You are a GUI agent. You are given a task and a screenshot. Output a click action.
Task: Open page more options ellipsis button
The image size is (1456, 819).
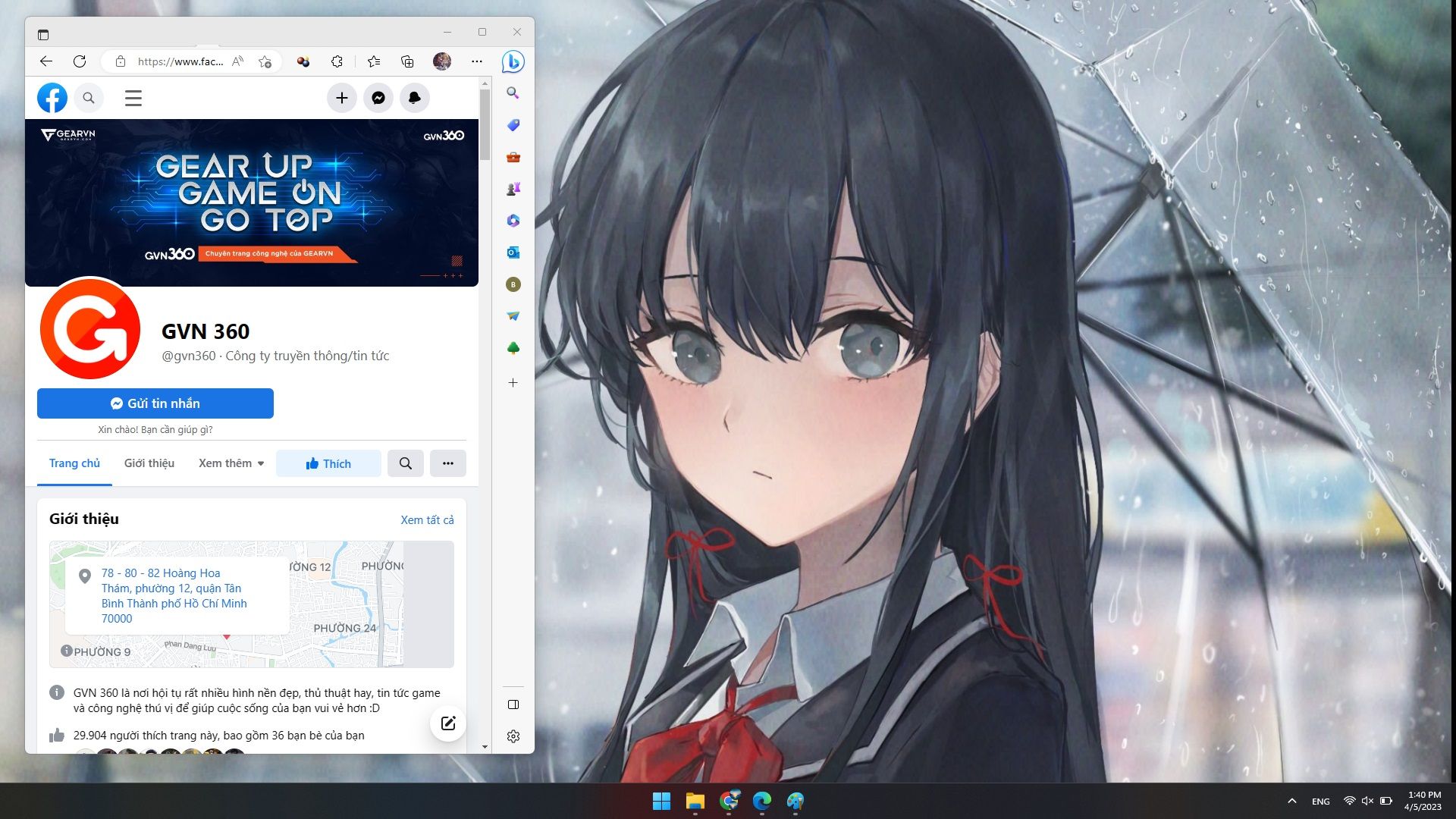(x=448, y=463)
